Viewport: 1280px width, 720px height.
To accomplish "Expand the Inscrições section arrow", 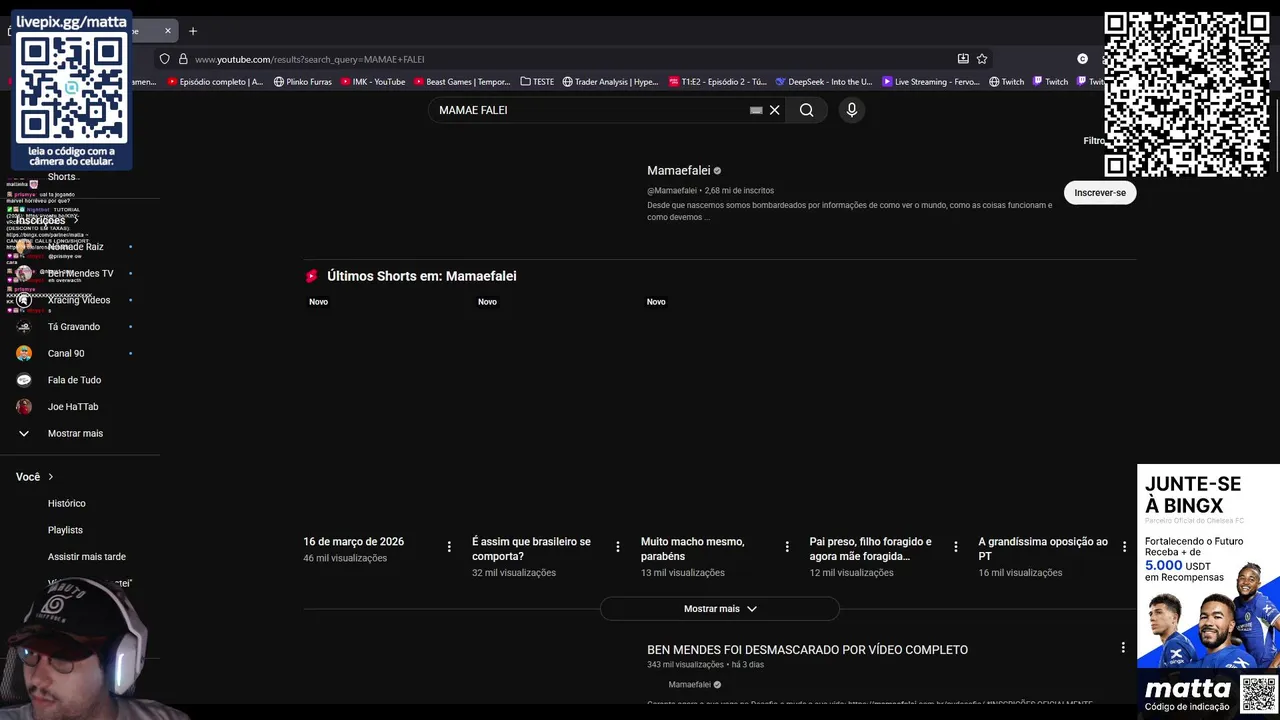I will (x=76, y=220).
